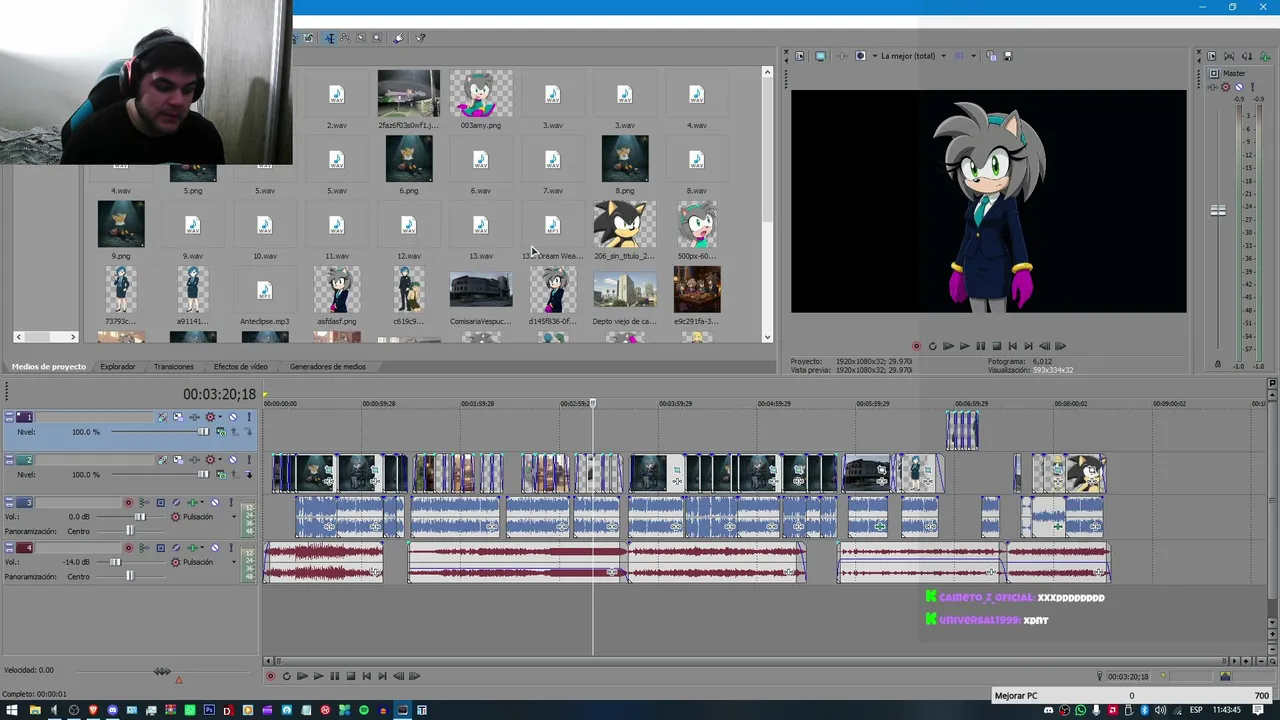The width and height of the screenshot is (1280, 720).
Task: Stop playback in preview window
Action: (996, 346)
